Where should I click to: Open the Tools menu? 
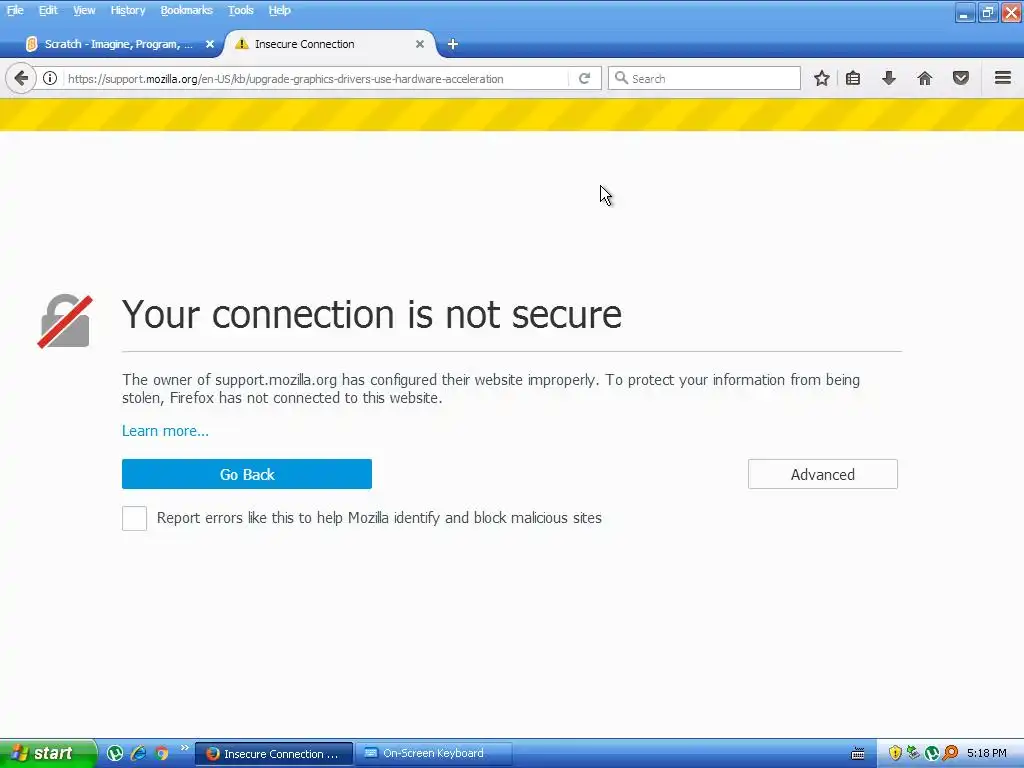[x=240, y=10]
